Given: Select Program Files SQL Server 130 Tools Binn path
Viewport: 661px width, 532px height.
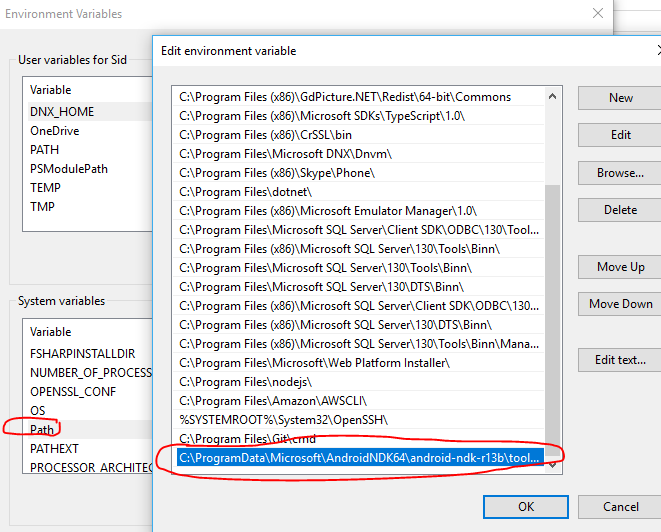Looking at the screenshot, I should 358,268.
